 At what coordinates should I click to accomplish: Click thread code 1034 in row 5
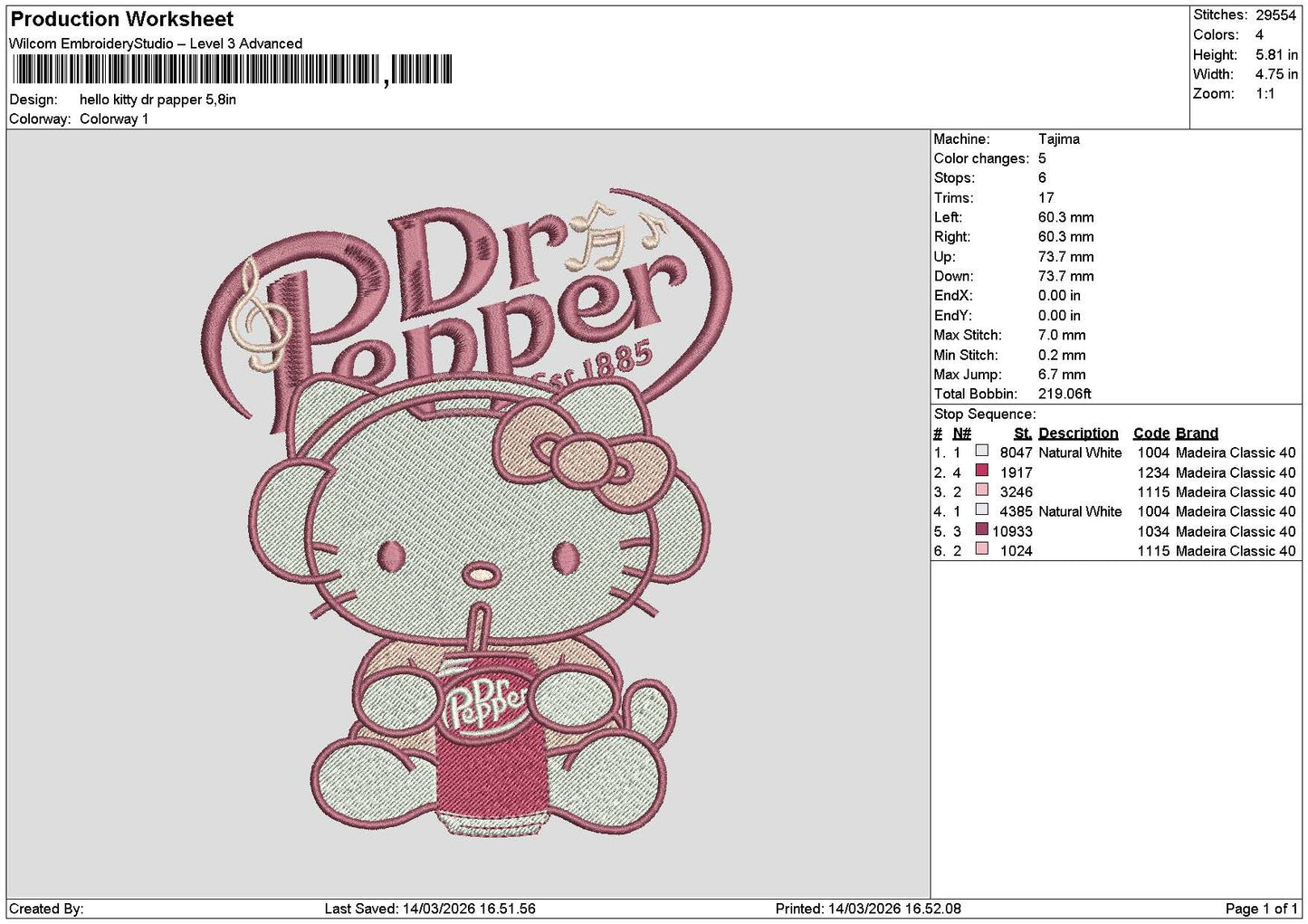click(1153, 531)
